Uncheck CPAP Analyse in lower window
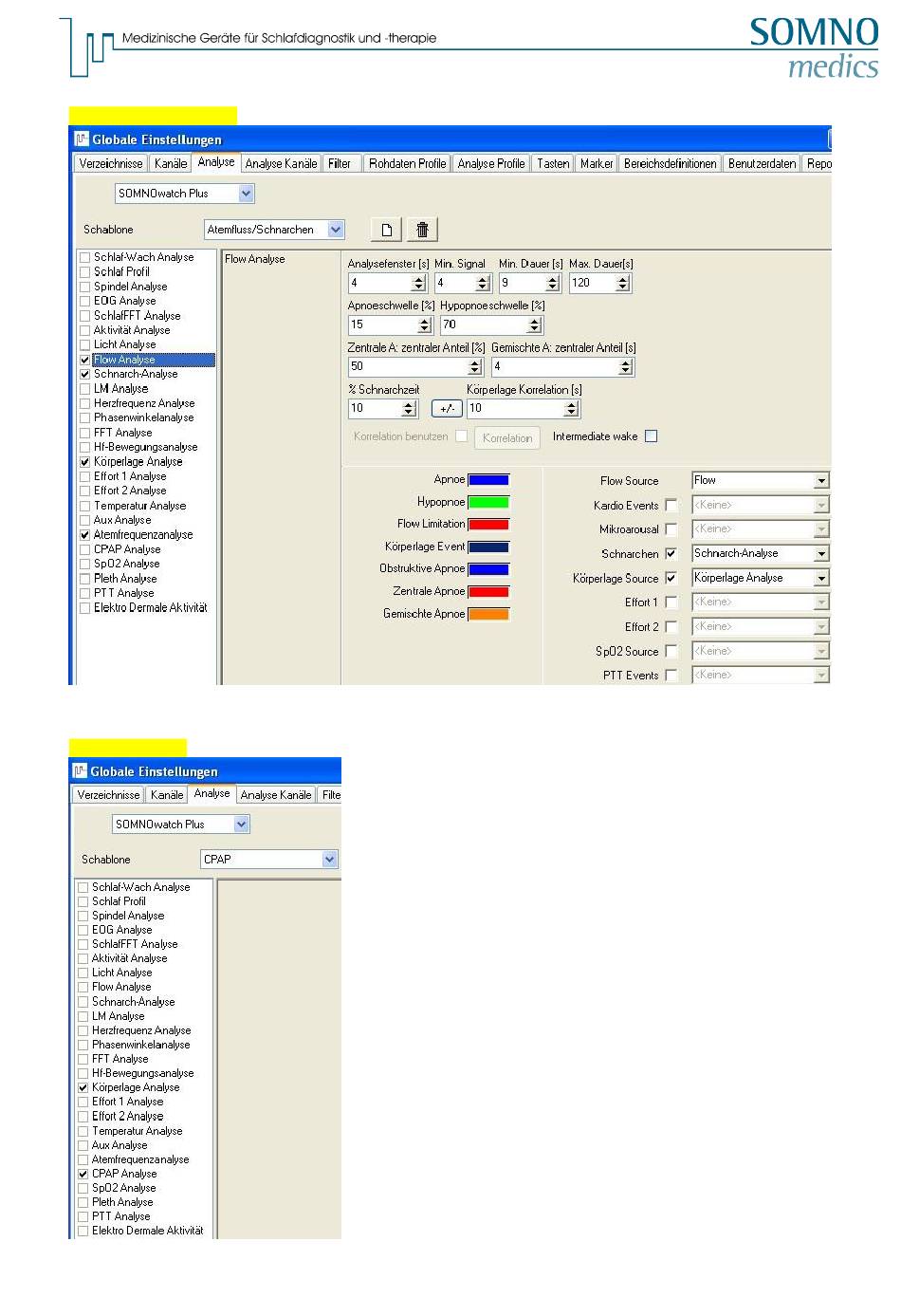 (83, 1174)
